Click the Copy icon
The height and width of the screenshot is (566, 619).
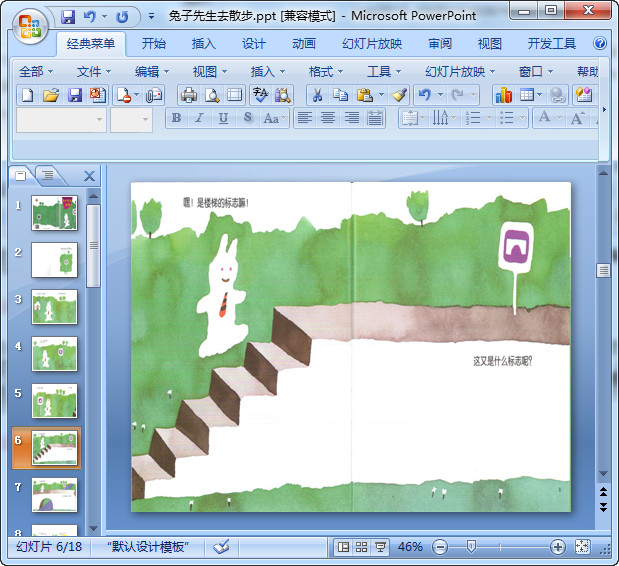point(340,95)
